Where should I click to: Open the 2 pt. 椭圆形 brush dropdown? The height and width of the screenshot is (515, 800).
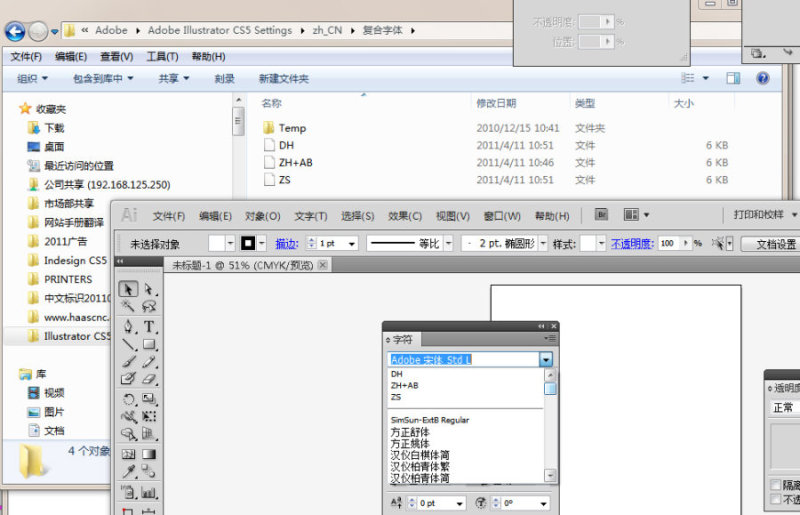[543, 243]
